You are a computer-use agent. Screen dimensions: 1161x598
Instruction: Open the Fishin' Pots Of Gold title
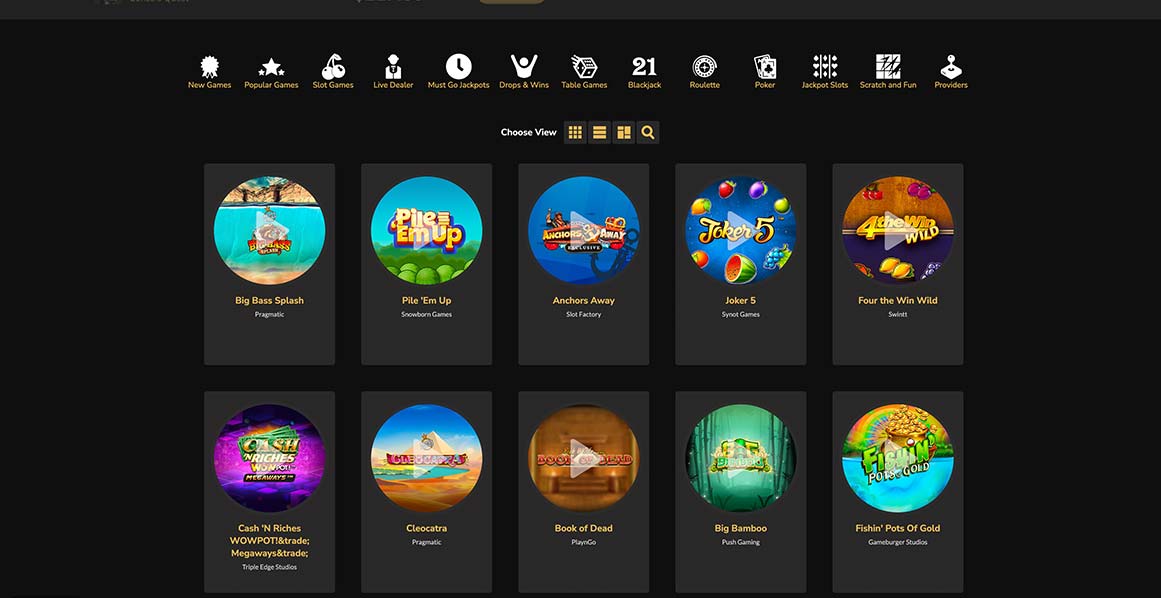pos(897,528)
